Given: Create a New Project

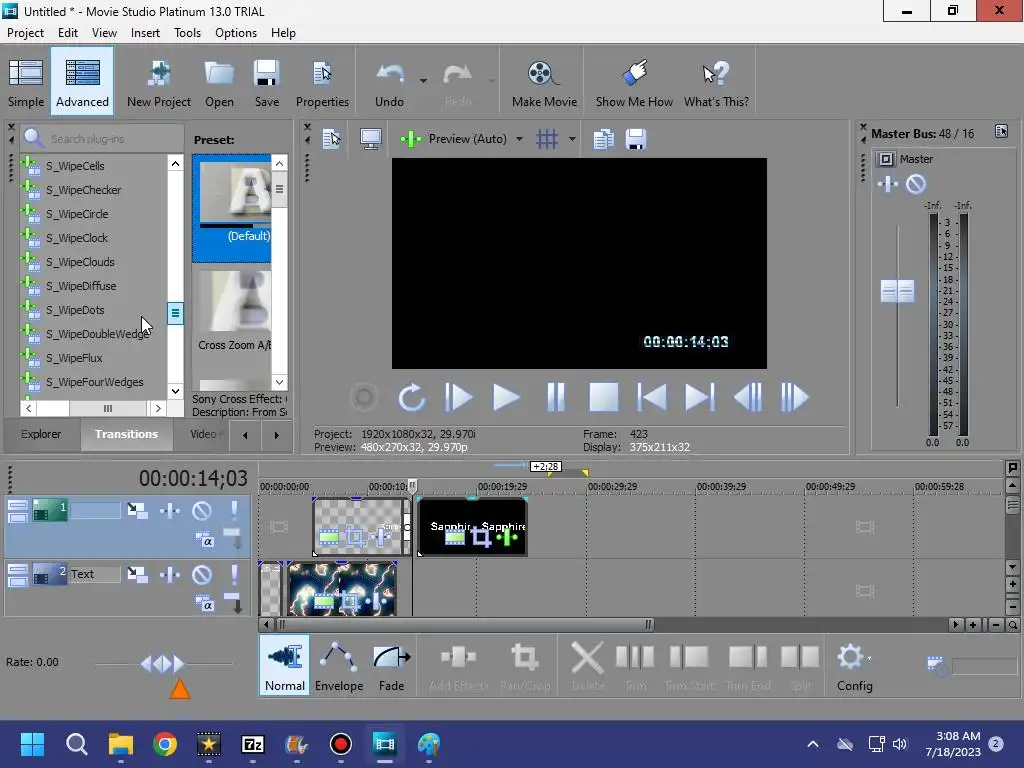Looking at the screenshot, I should (159, 82).
